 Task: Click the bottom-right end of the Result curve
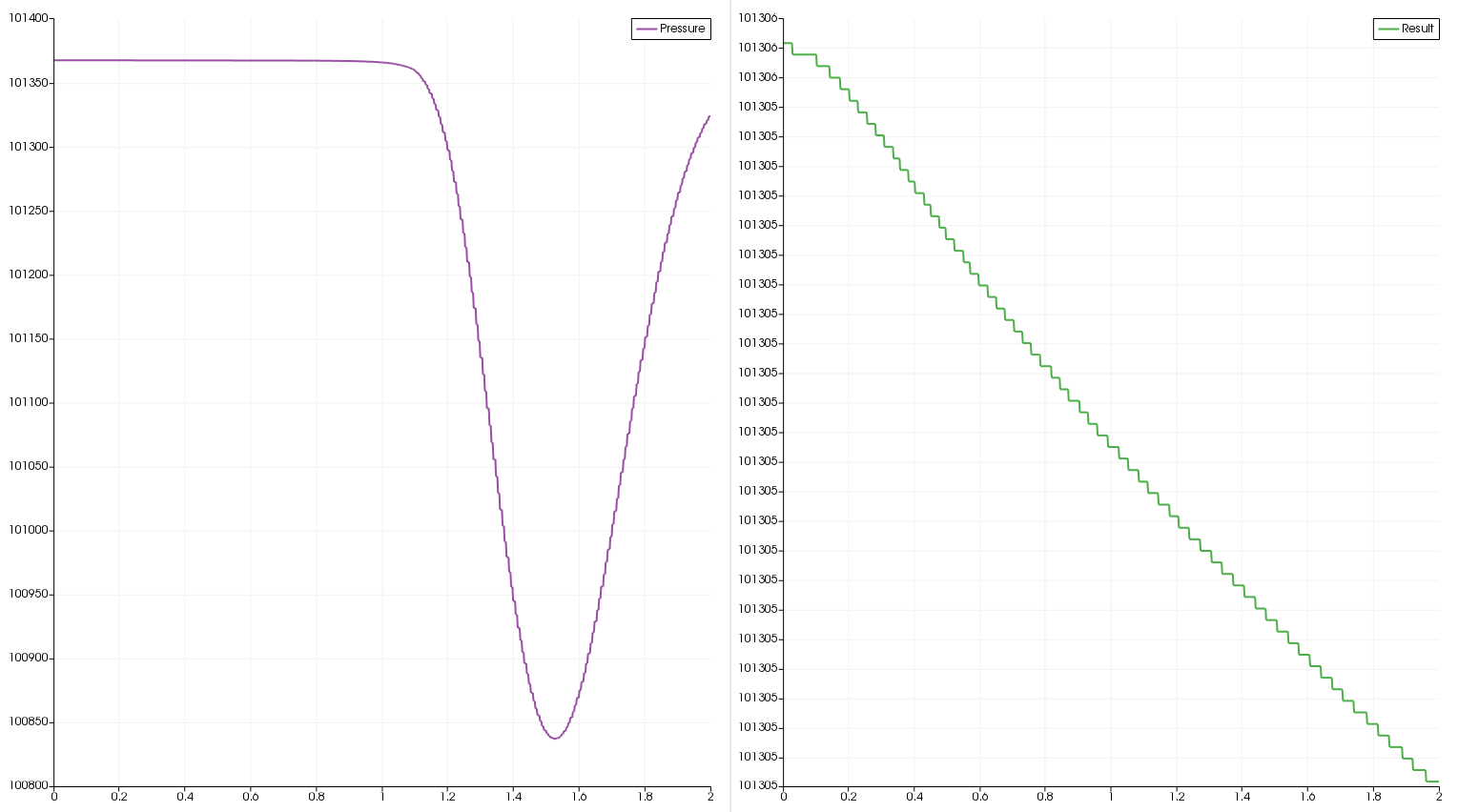[1437, 782]
